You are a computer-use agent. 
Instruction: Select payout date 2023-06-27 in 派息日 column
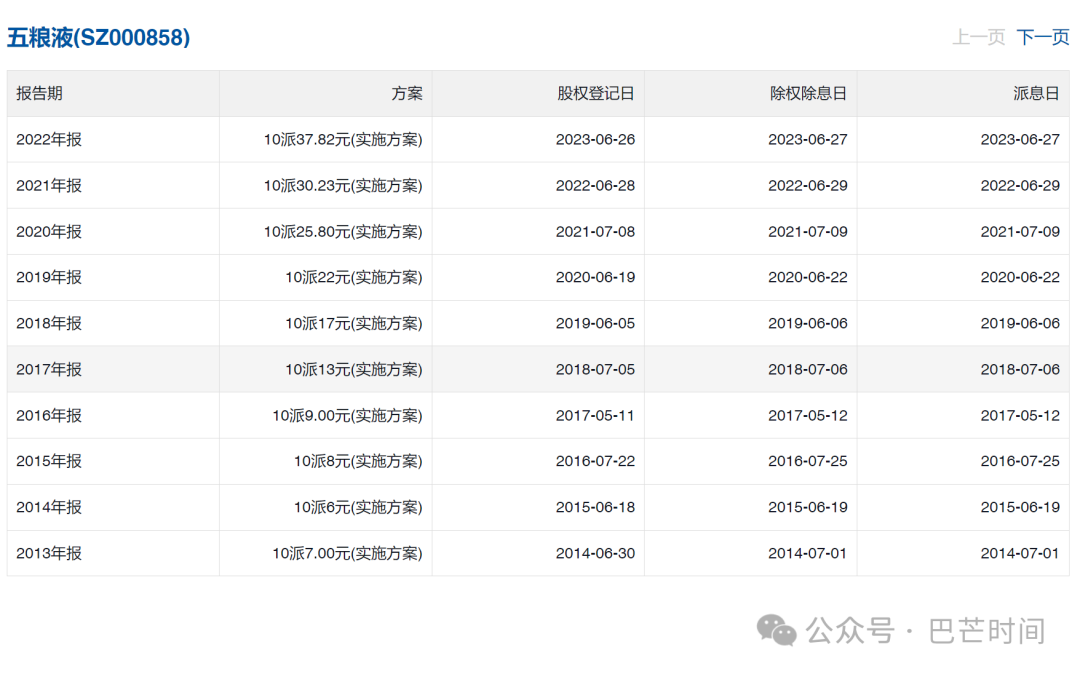1020,140
